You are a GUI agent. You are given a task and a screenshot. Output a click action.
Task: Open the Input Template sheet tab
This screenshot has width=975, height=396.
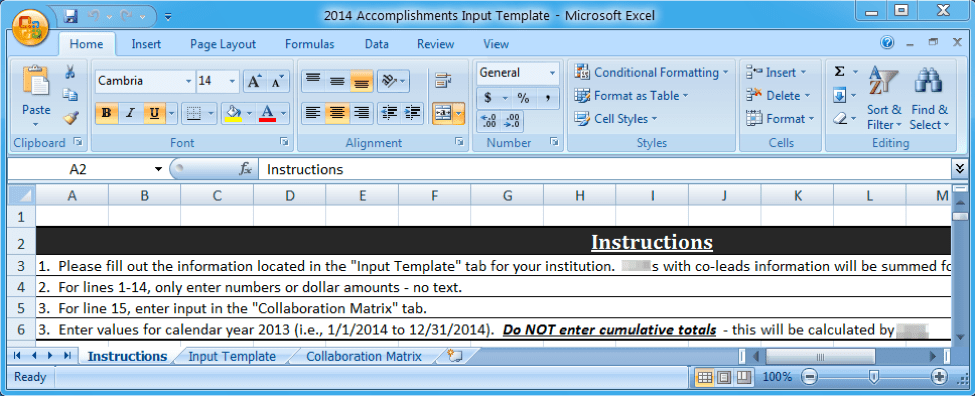tap(232, 357)
